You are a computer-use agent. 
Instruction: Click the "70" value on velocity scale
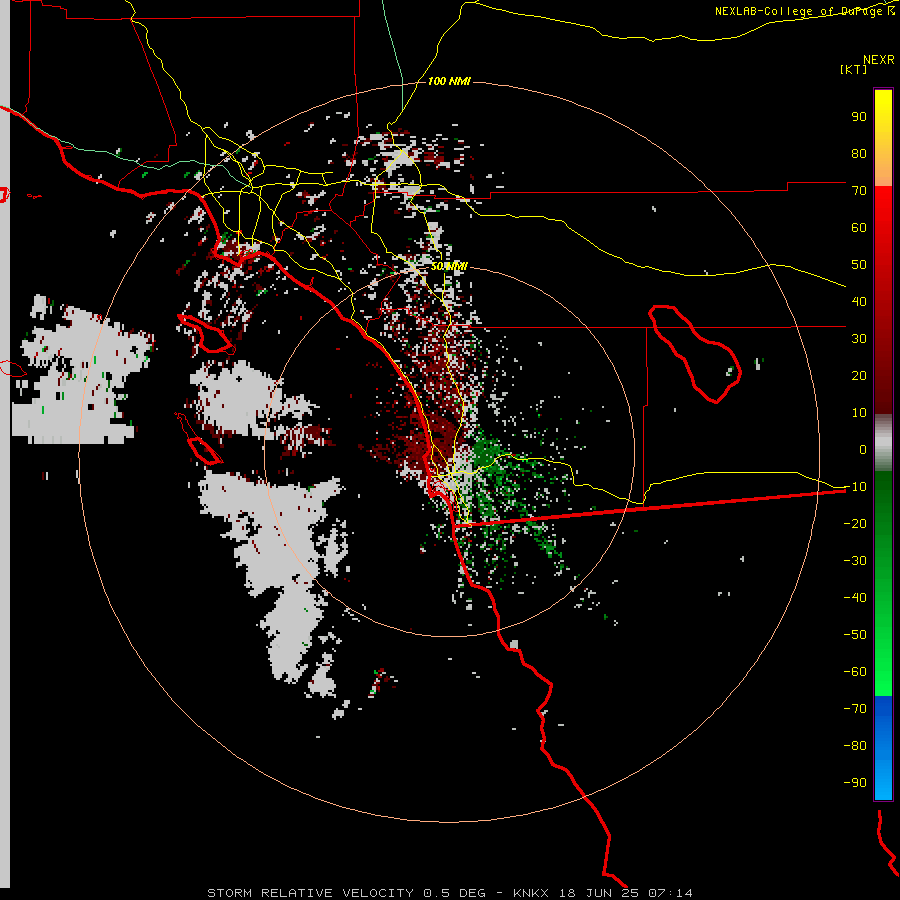[859, 191]
